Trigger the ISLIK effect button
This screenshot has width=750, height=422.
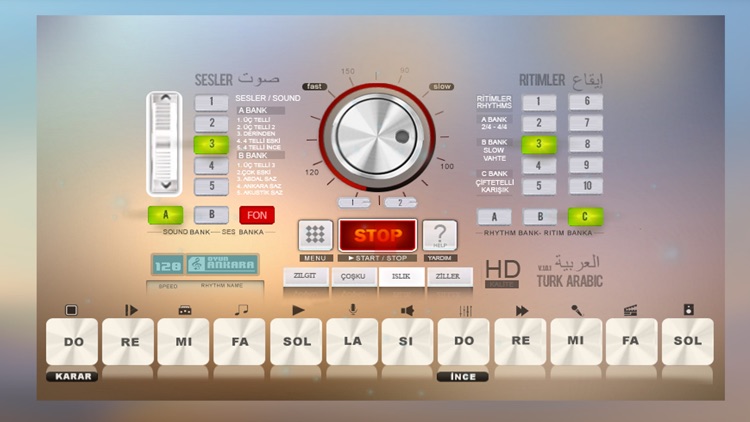(x=401, y=277)
